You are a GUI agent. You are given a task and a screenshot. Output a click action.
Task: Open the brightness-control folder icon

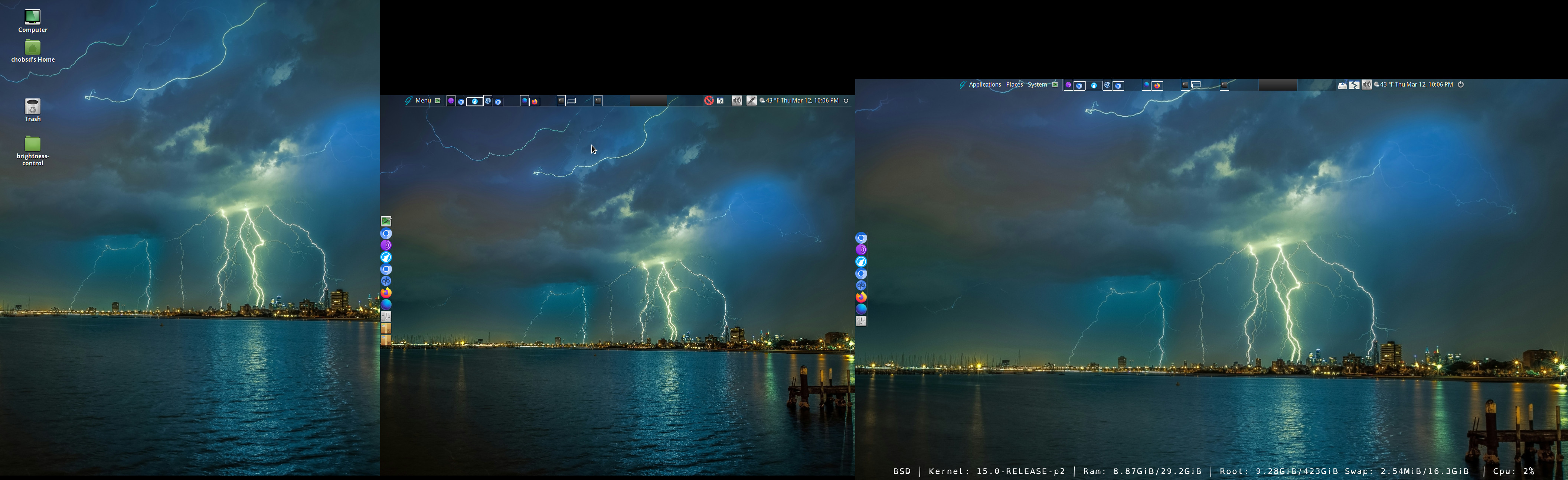pyautogui.click(x=32, y=144)
